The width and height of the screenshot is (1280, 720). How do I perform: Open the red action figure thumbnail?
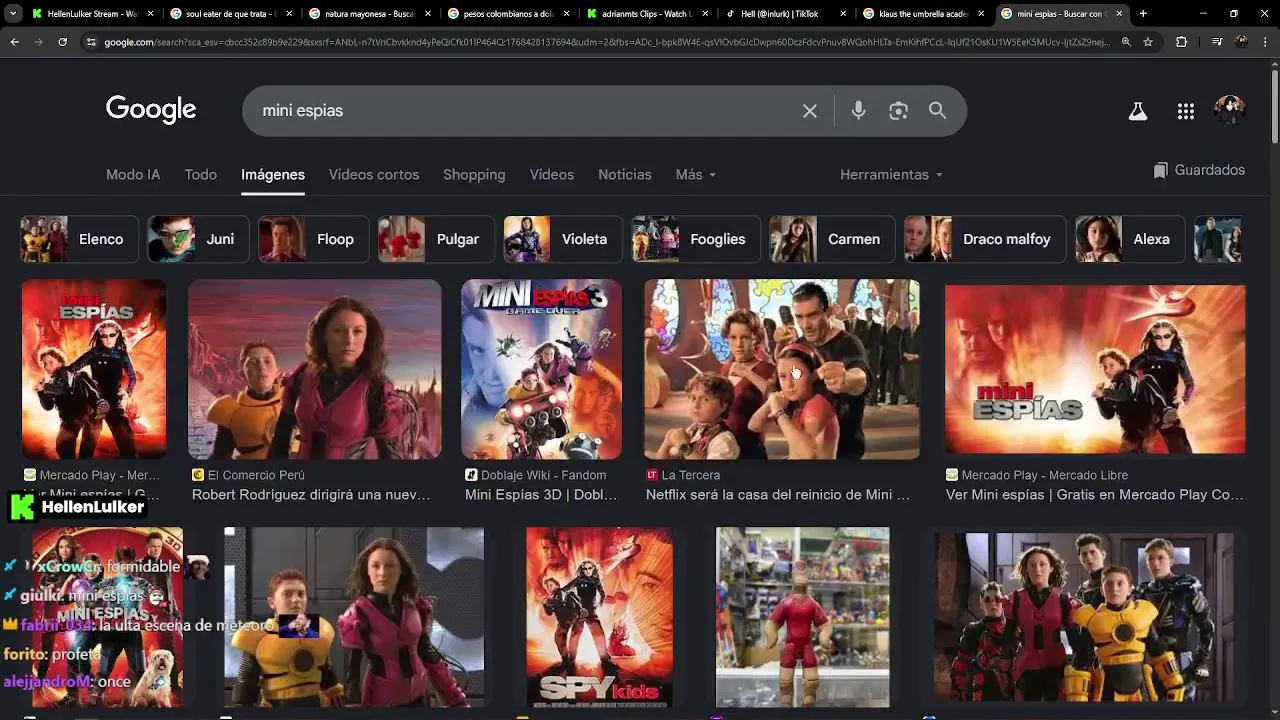[x=803, y=617]
